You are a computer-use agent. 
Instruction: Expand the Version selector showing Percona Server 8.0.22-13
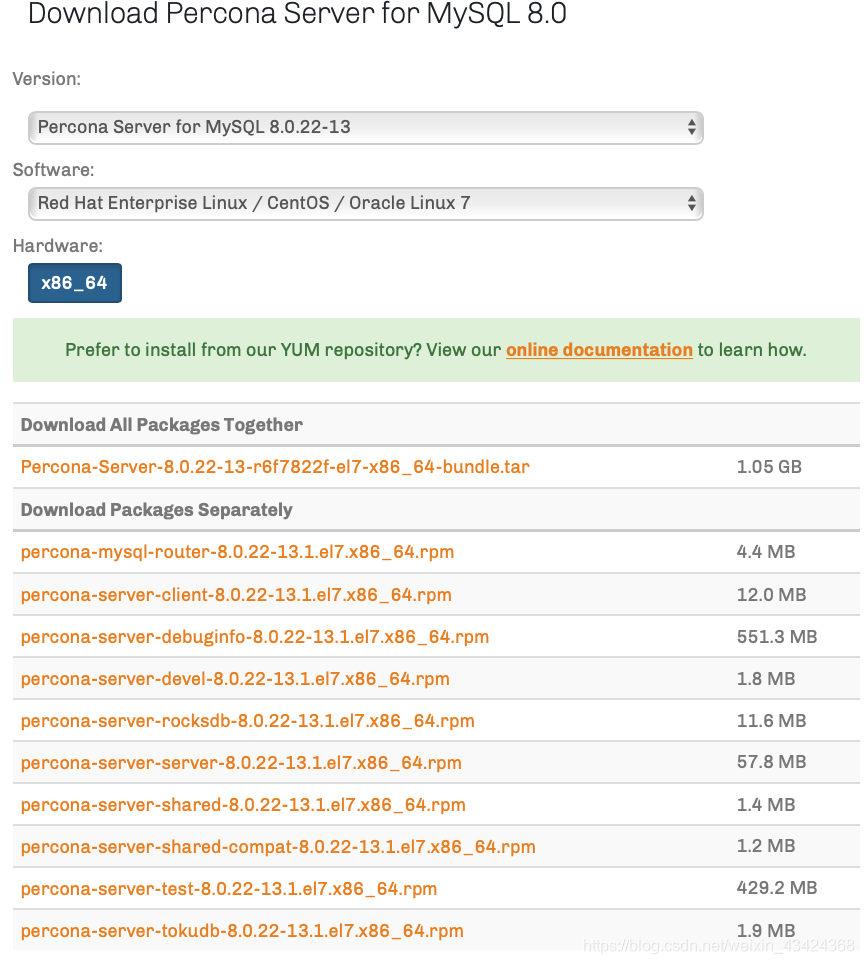pos(365,128)
